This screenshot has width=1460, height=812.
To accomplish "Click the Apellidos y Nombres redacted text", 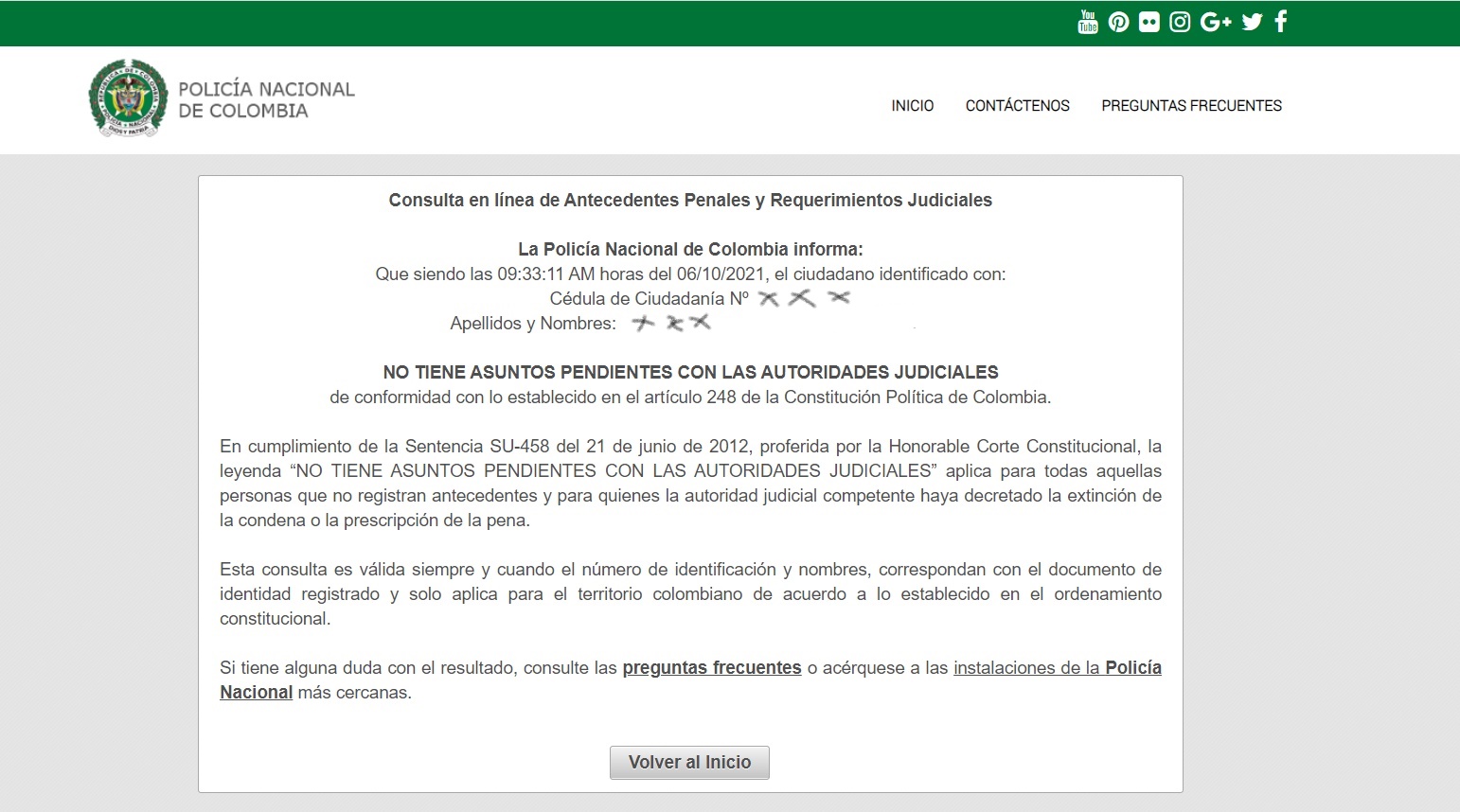I will click(674, 323).
